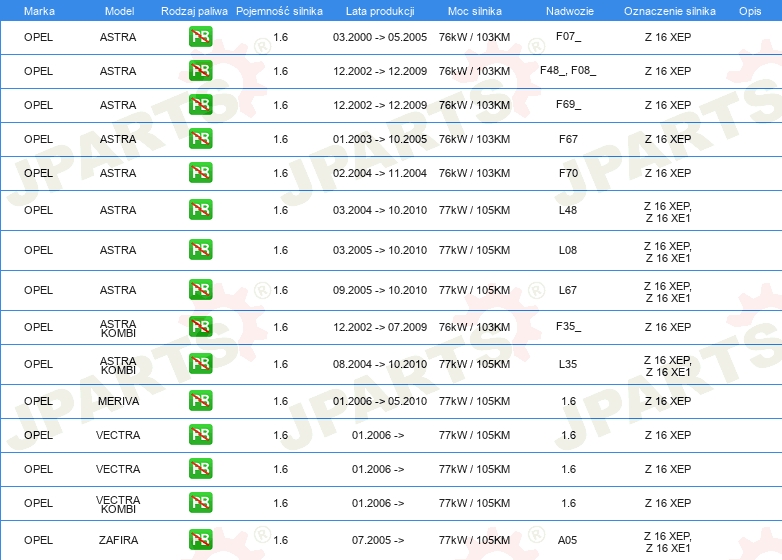
Task: Click the fuel icon in the ASTRA KOMBI L35 row
Action: tap(200, 364)
